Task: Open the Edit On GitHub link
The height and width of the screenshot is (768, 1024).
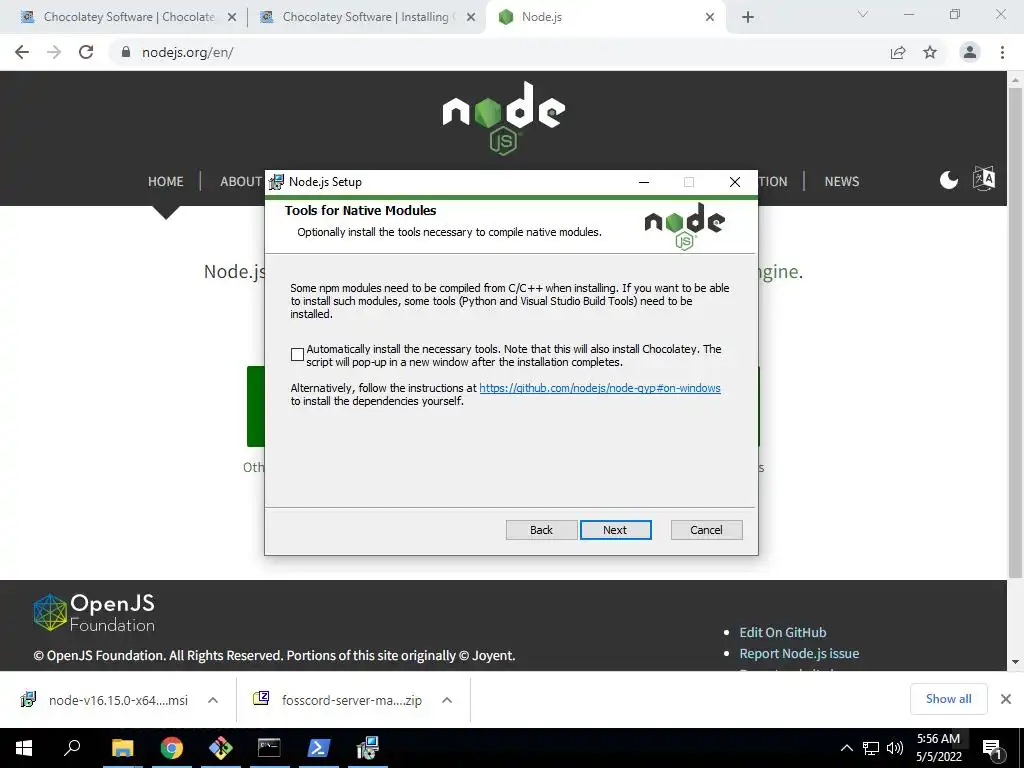Action: [782, 632]
